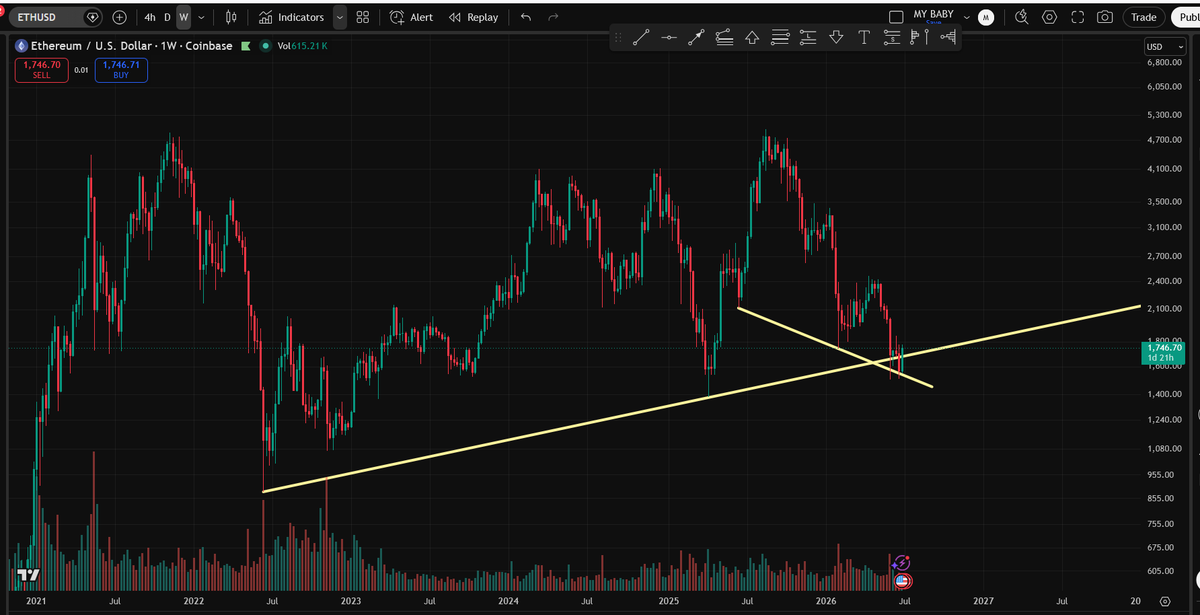Click the TradingView logo at chart bottom-left
Screen dimensions: 1200x615
pyautogui.click(x=27, y=576)
